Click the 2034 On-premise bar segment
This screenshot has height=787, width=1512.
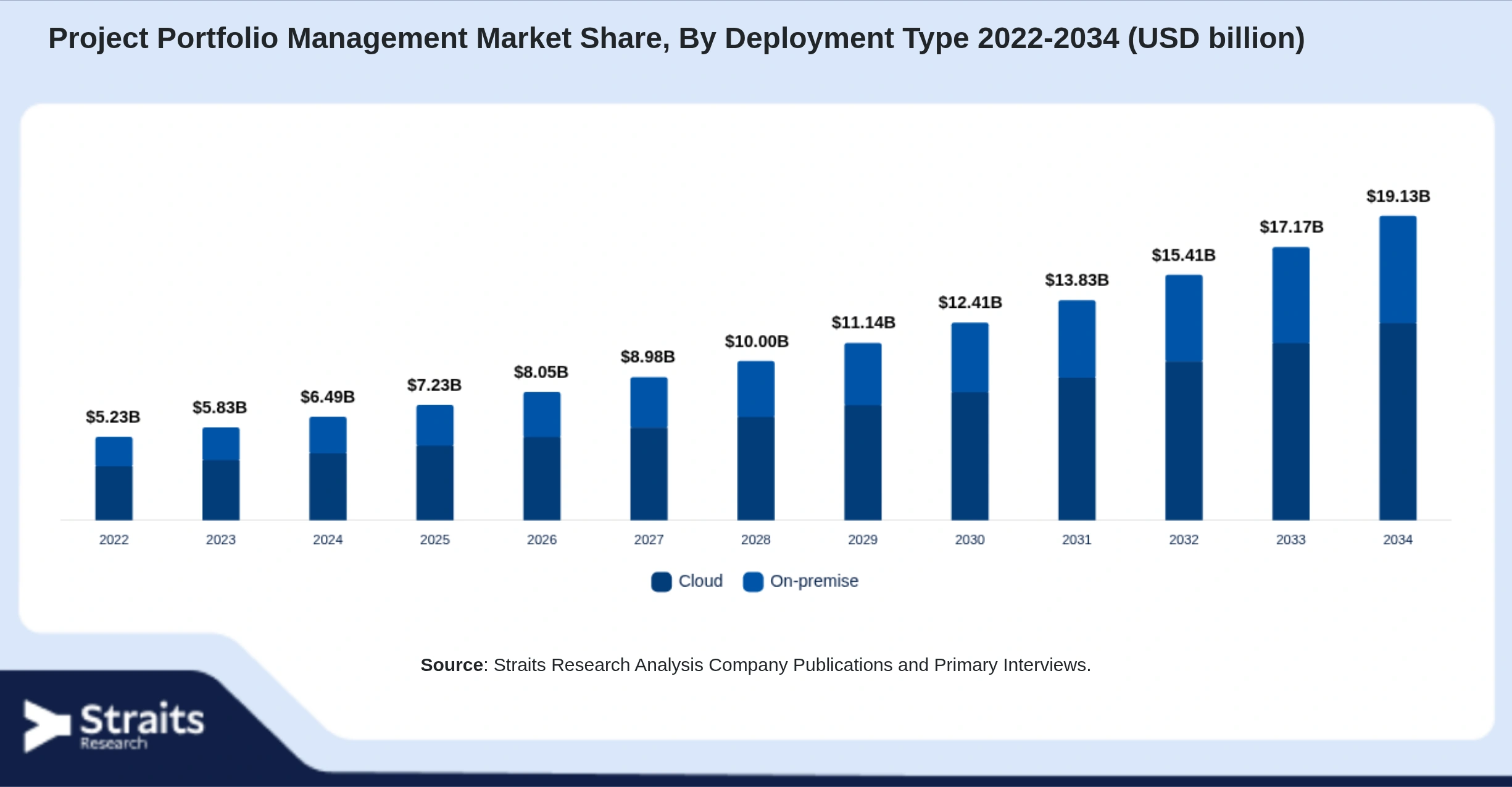(1398, 270)
